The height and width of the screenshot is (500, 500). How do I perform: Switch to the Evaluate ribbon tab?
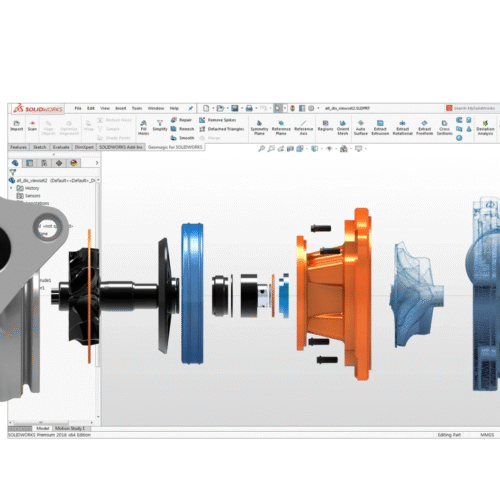61,147
